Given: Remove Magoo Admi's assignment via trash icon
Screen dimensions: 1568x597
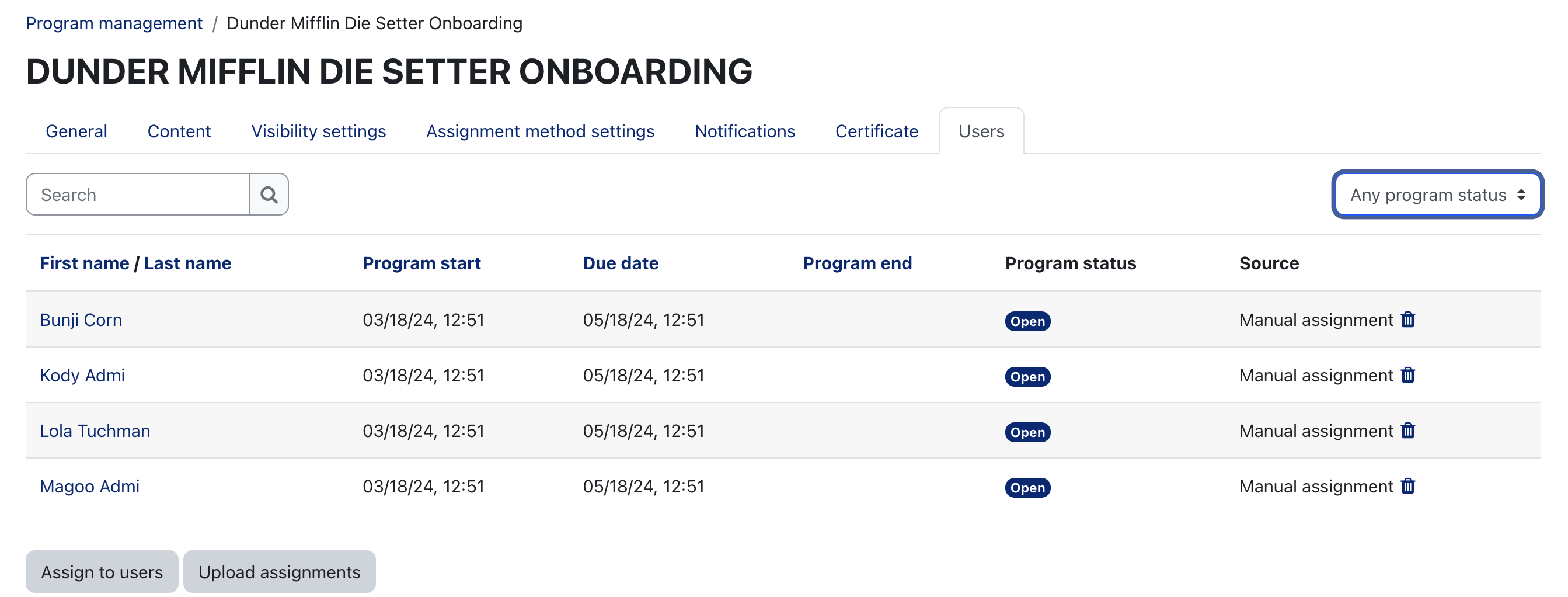Looking at the screenshot, I should click(x=1407, y=485).
